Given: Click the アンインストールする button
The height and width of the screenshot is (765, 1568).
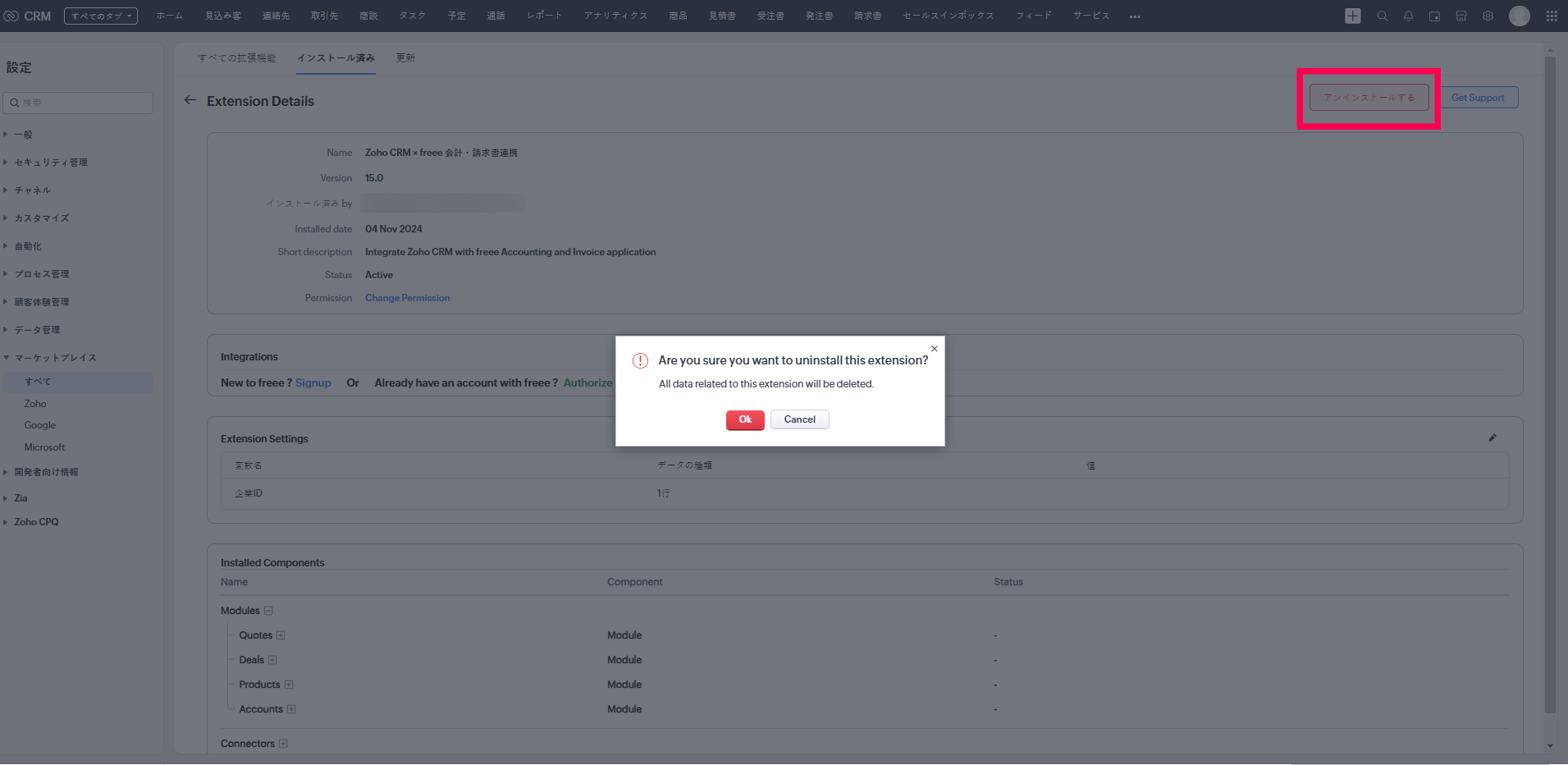Looking at the screenshot, I should (x=1369, y=98).
